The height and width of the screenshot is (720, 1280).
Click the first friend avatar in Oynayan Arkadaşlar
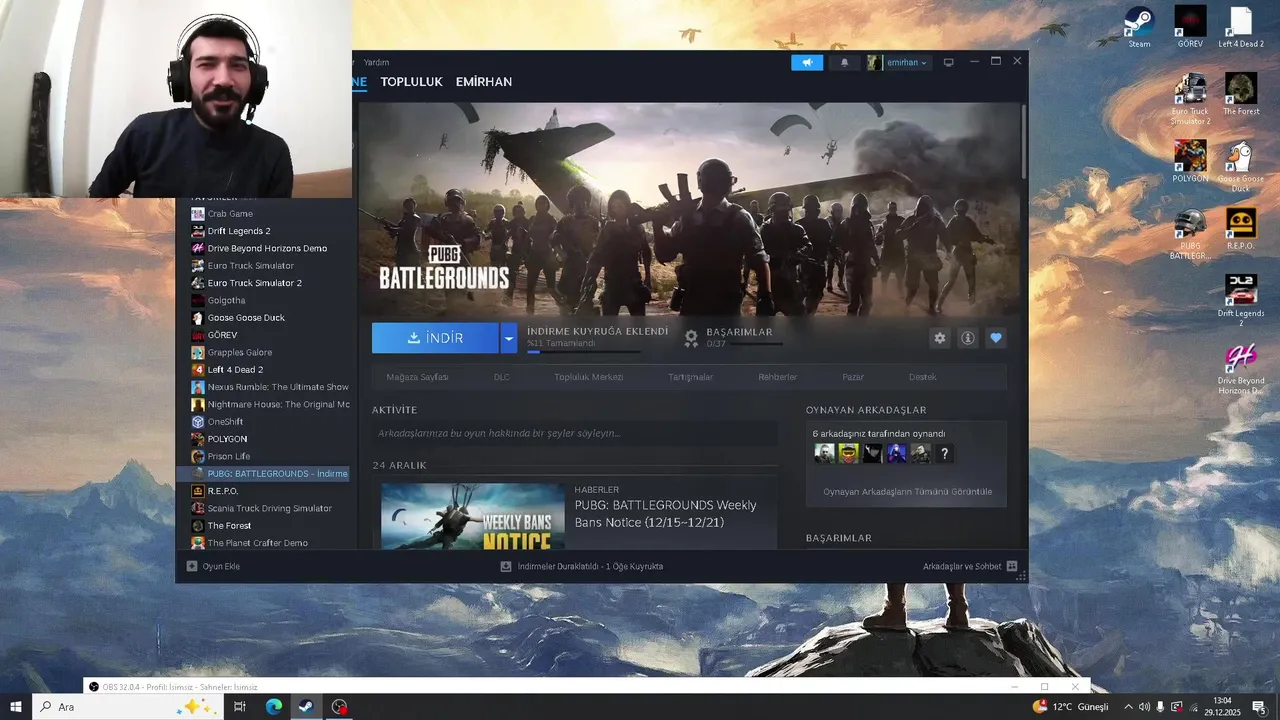(x=824, y=454)
